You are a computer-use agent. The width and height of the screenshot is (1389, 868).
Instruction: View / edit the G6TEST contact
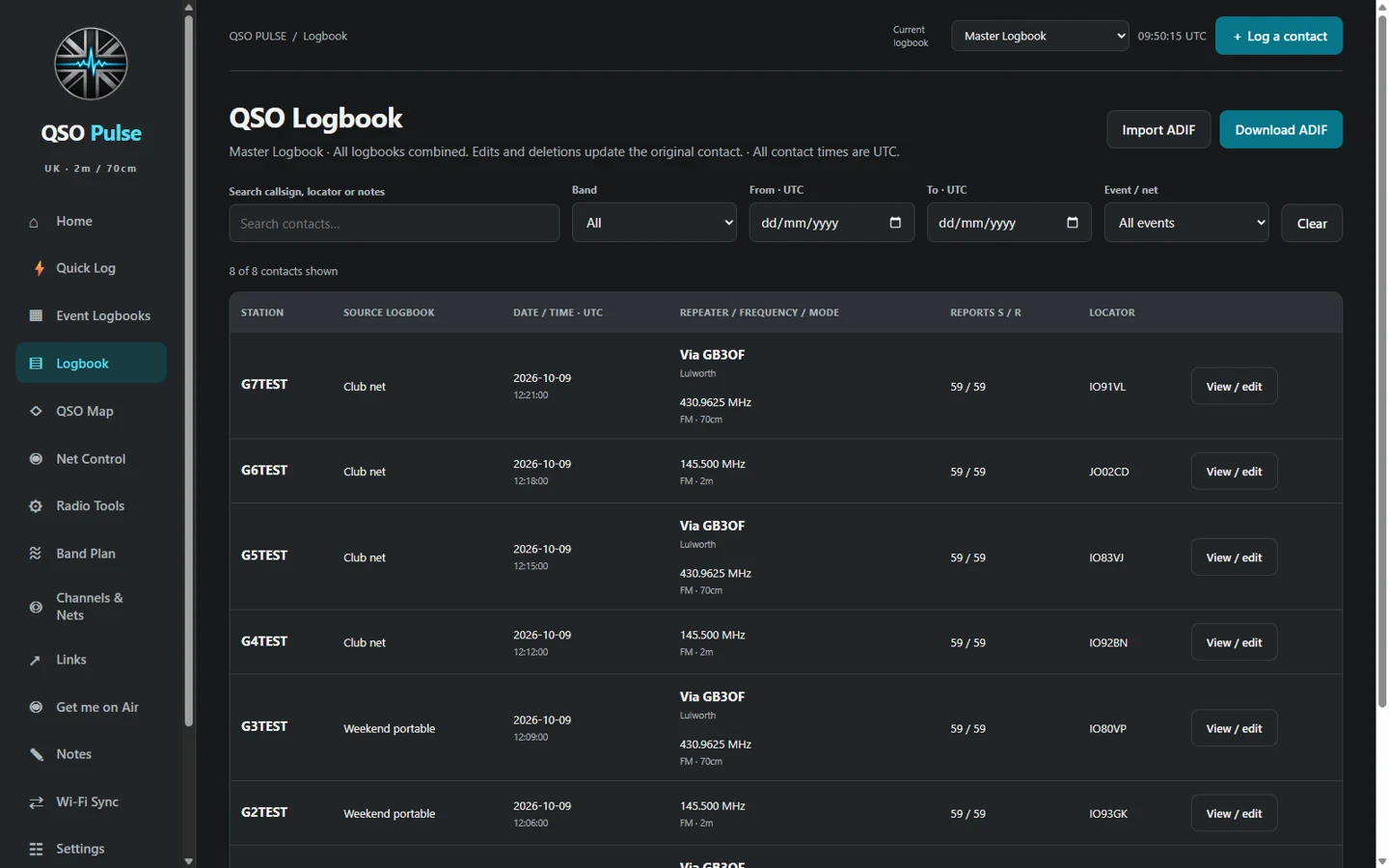pyautogui.click(x=1234, y=472)
